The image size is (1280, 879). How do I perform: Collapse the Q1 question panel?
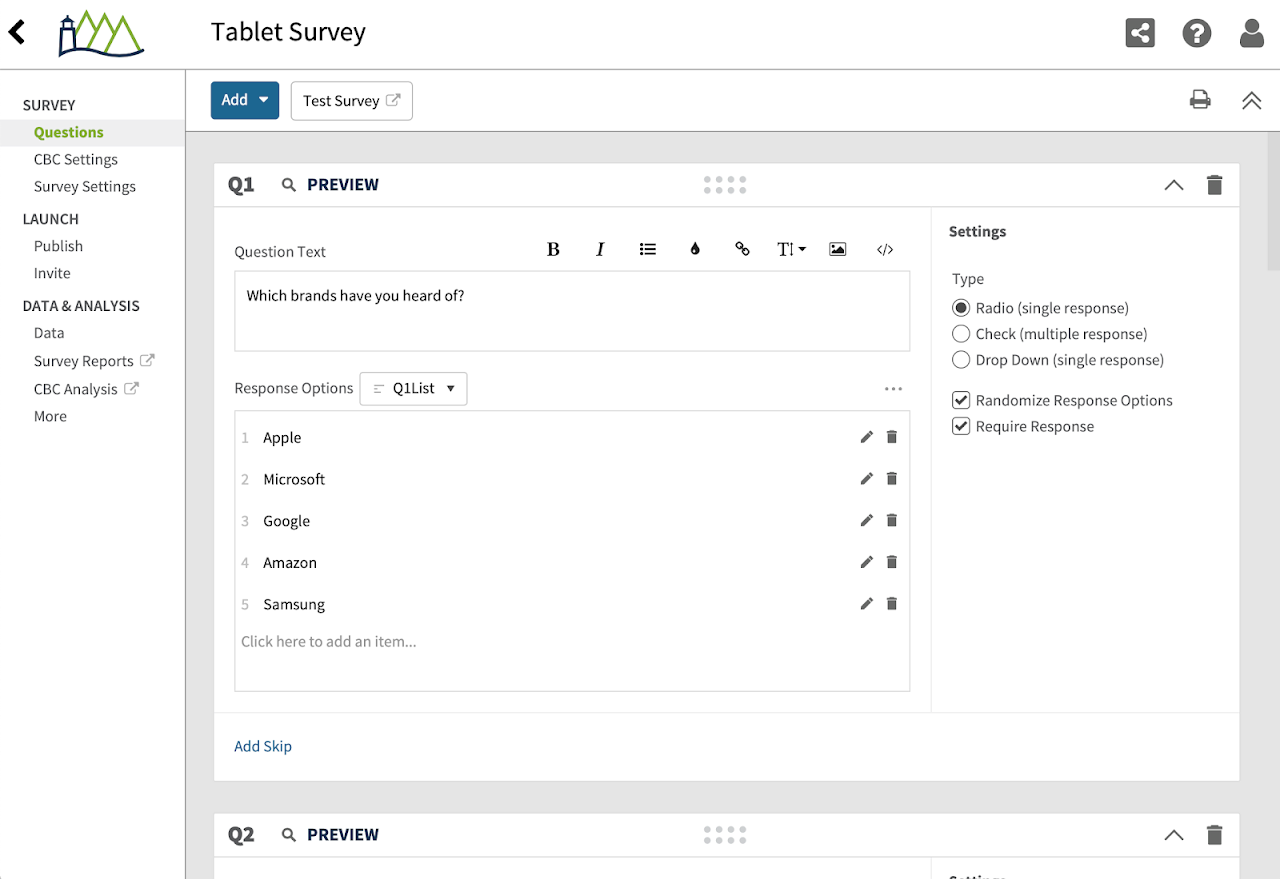[x=1174, y=185]
